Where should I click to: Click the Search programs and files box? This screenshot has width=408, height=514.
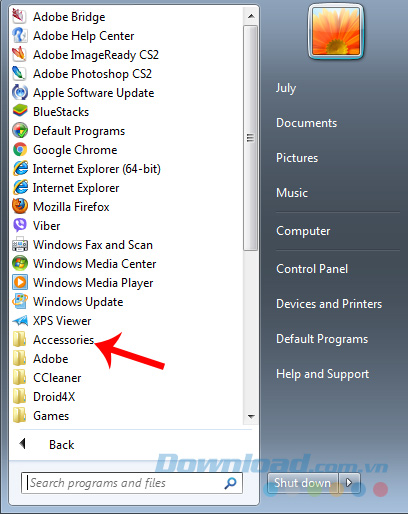[132, 483]
